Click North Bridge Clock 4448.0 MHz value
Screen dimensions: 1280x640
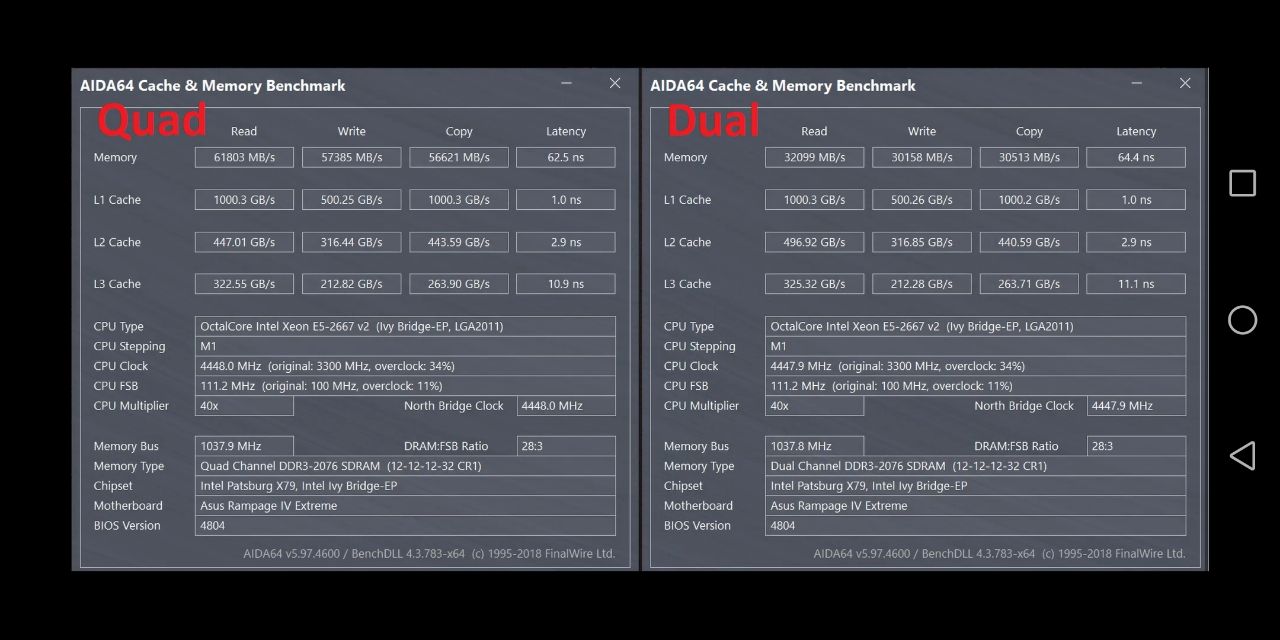[x=566, y=406]
